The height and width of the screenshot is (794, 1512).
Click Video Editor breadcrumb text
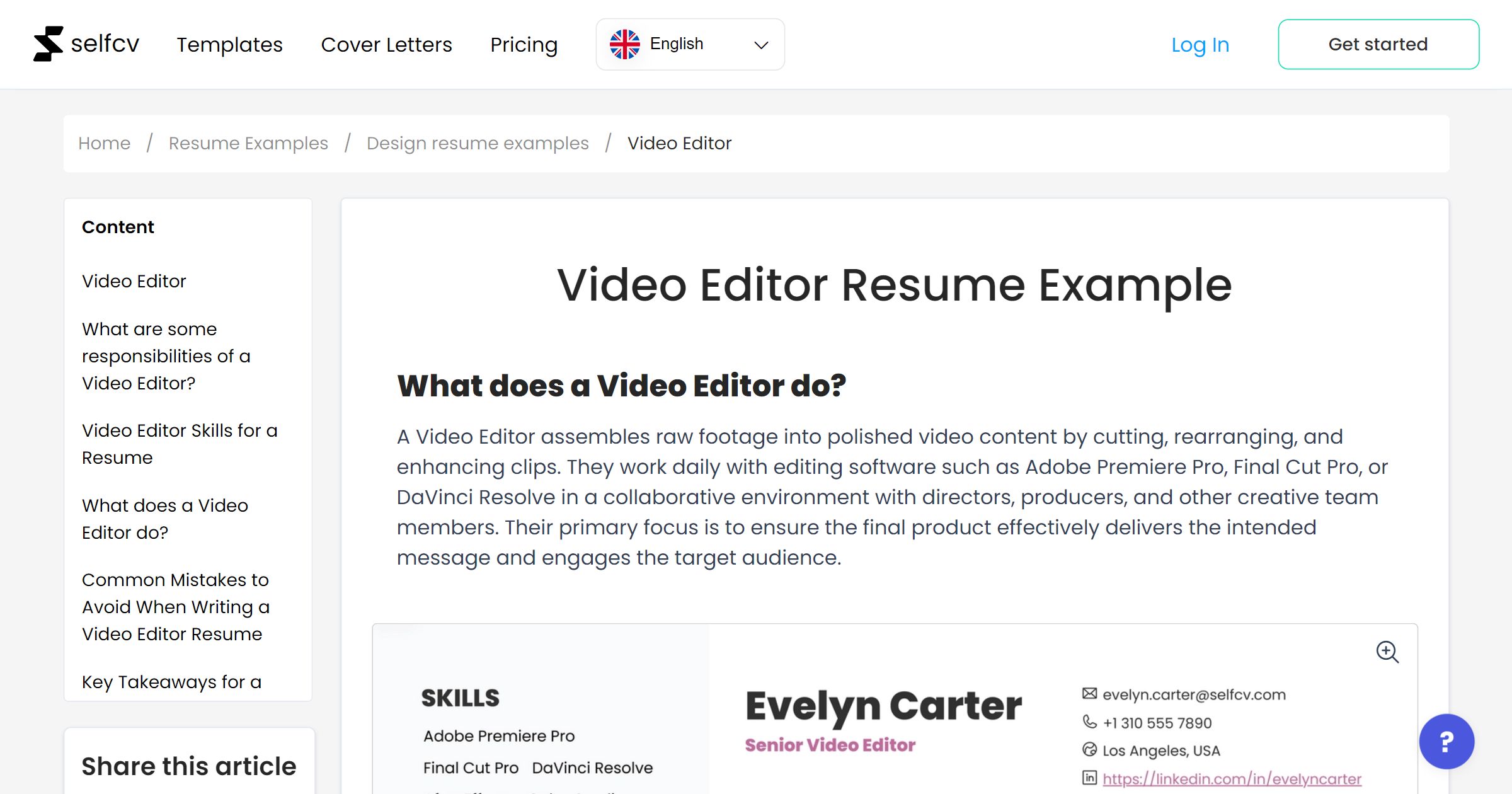coord(679,143)
